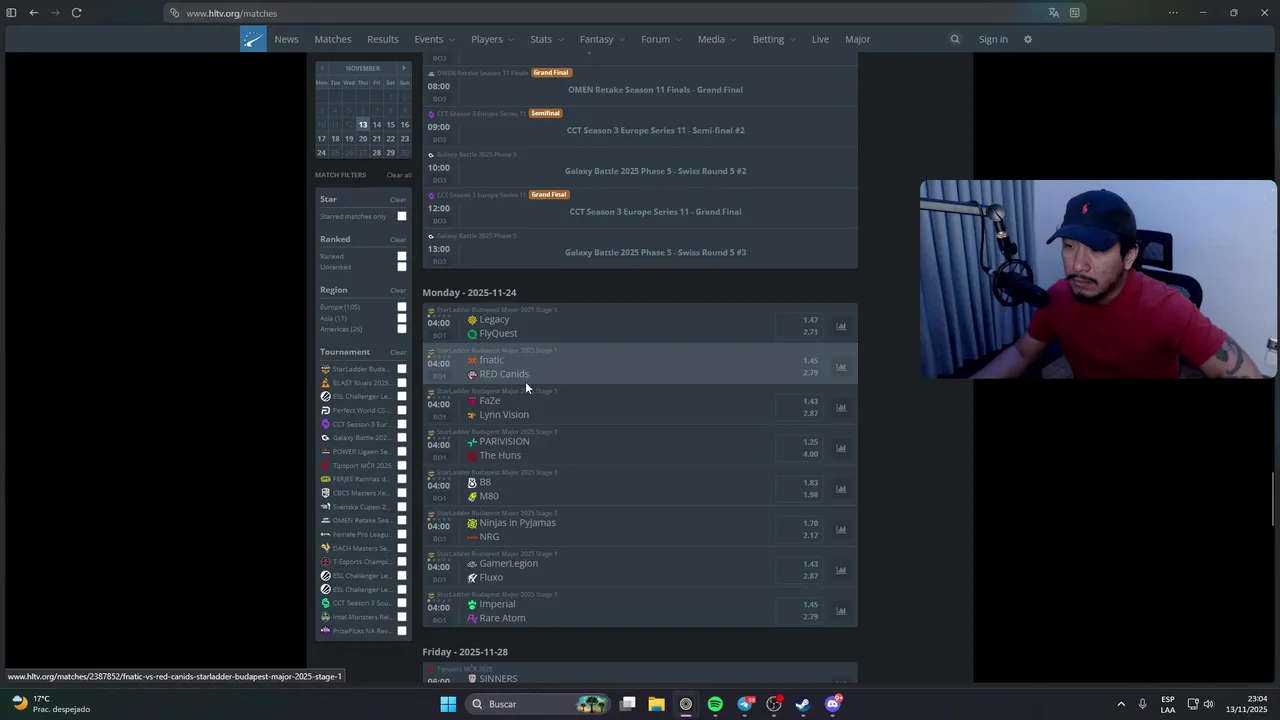Clear the Tournament filter
The width and height of the screenshot is (1280, 720).
click(398, 353)
